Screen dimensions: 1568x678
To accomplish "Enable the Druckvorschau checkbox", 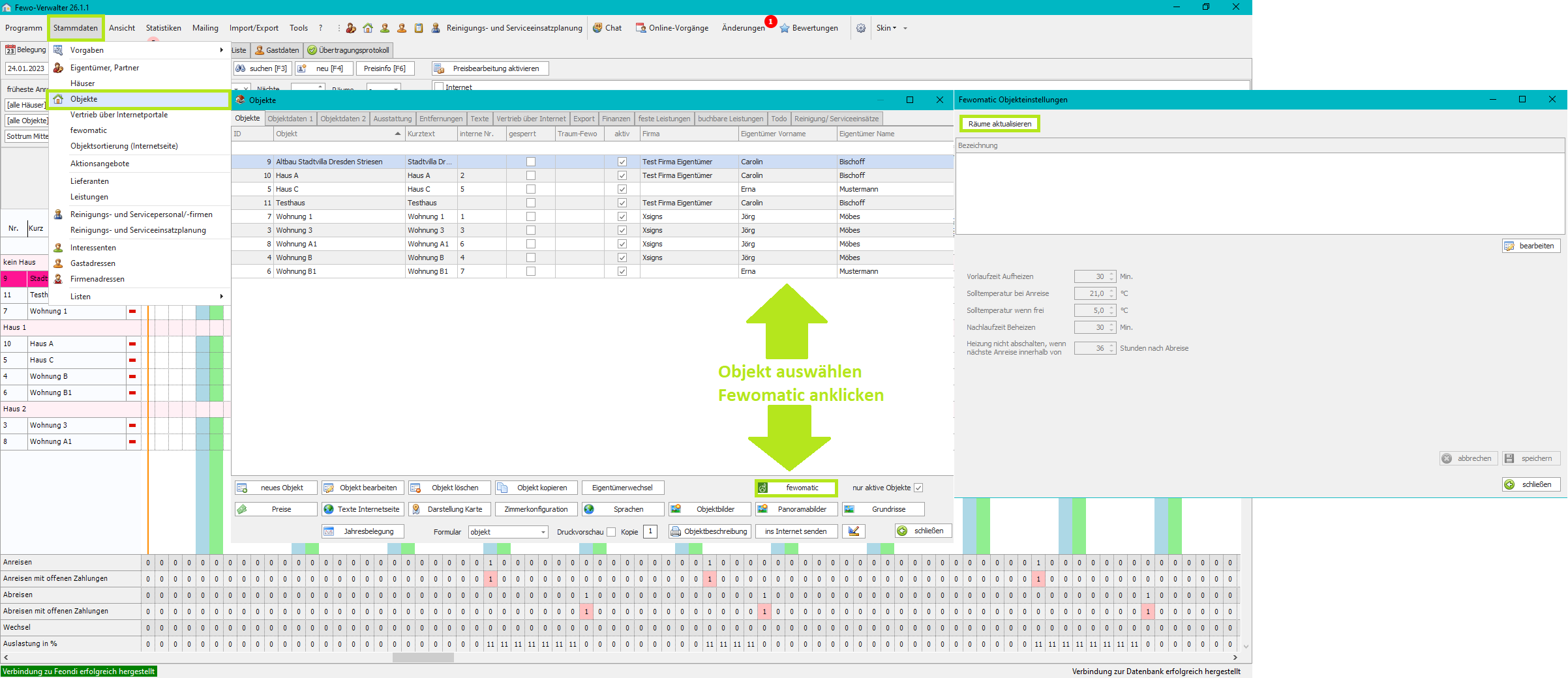I will click(611, 532).
